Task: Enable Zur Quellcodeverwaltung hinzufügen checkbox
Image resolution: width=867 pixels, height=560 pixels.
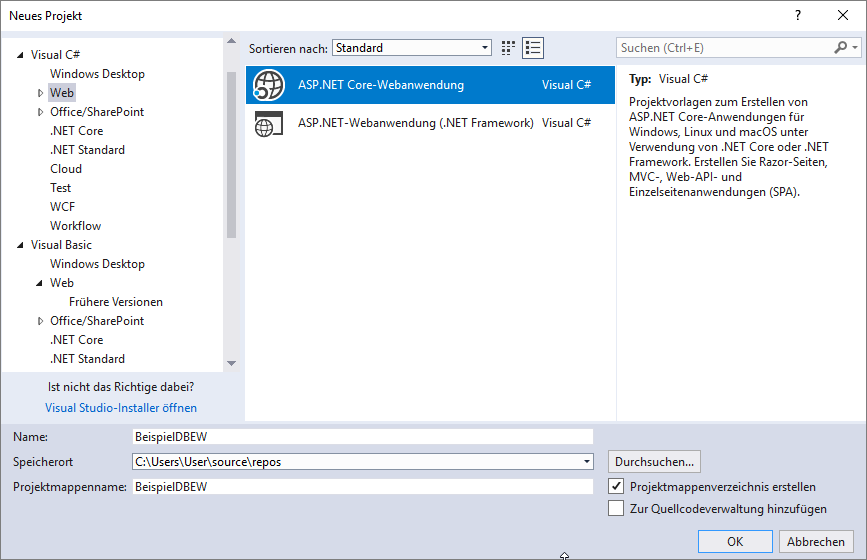Action: point(616,508)
